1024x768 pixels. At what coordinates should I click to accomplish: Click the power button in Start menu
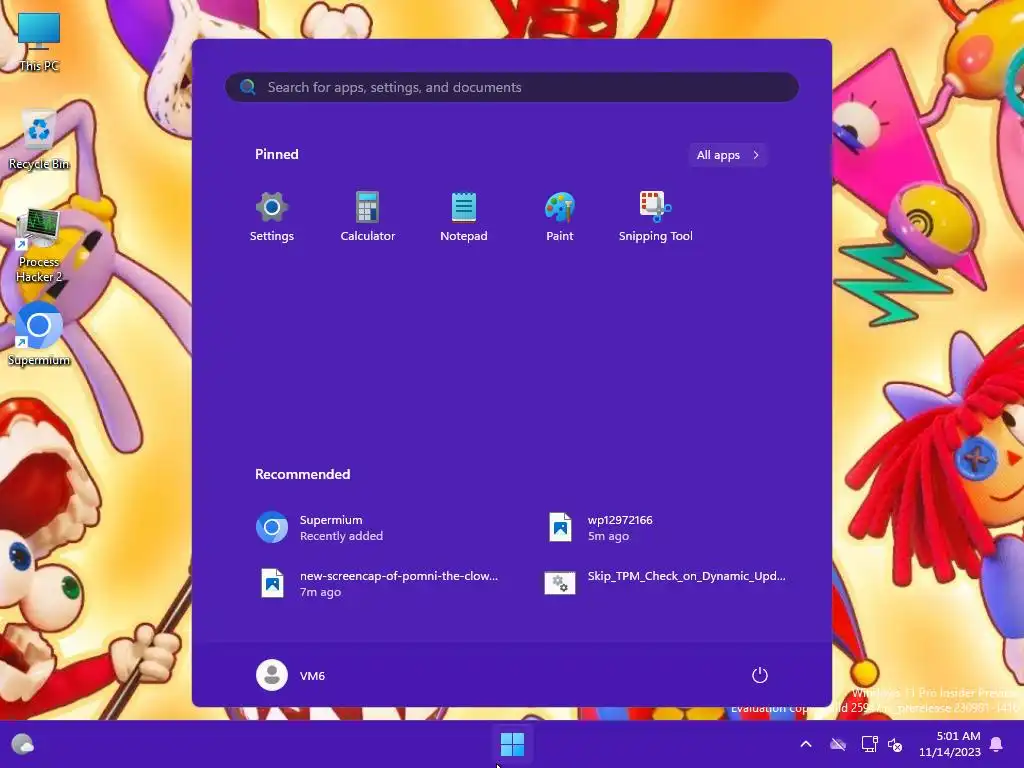pyautogui.click(x=760, y=675)
